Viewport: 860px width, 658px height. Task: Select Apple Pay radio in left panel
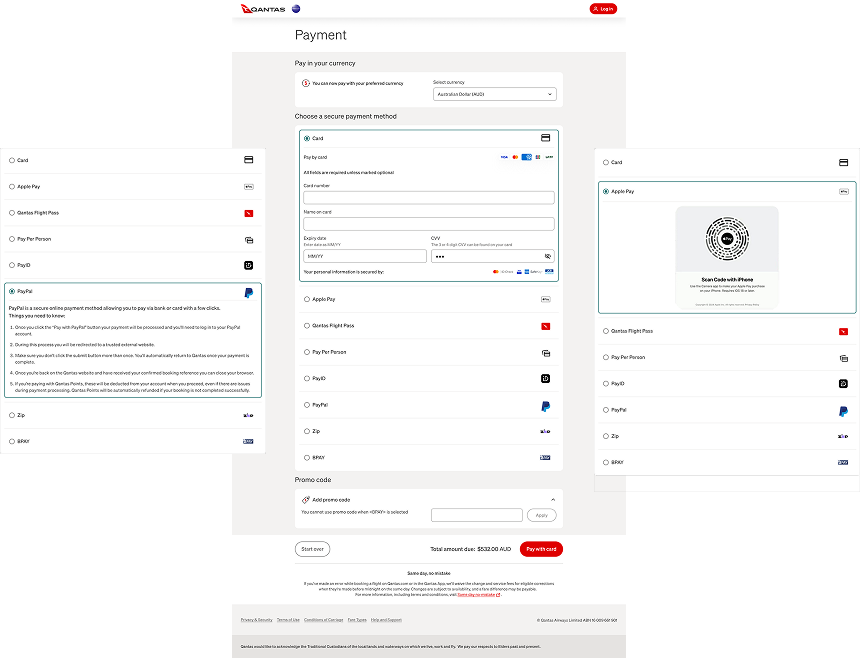12,186
